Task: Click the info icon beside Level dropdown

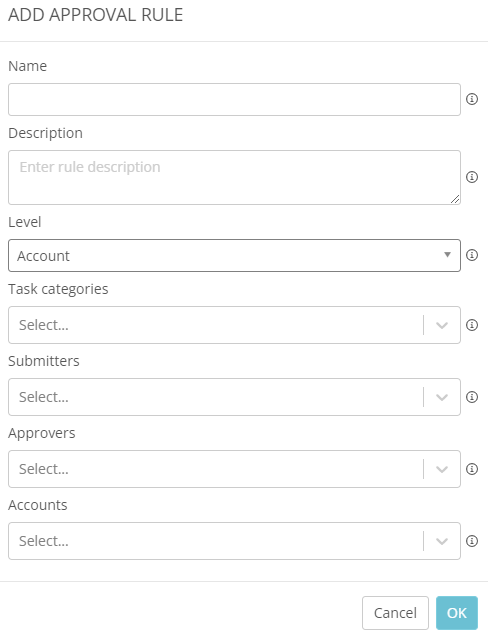Action: coord(472,255)
